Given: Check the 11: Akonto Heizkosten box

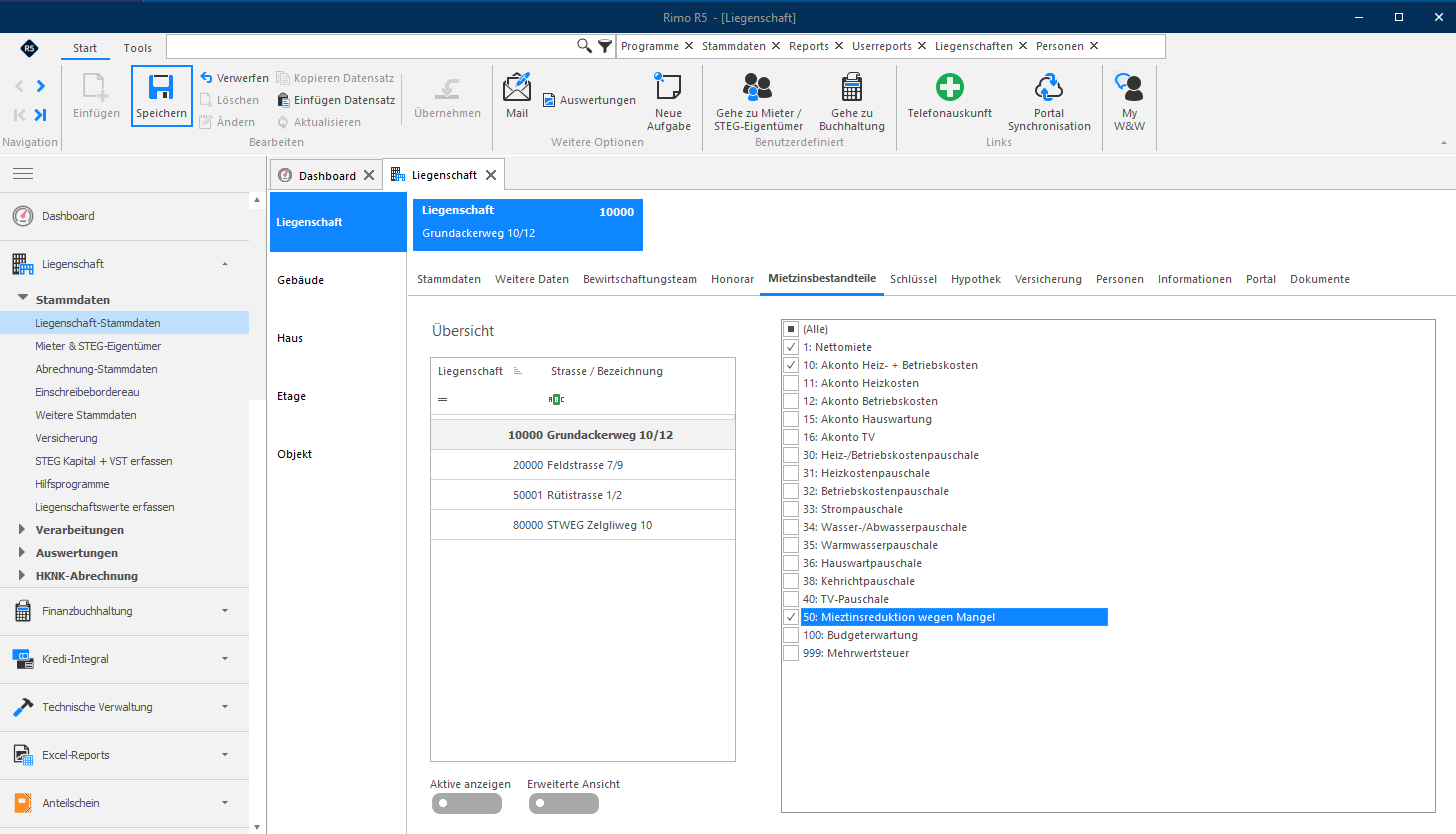Looking at the screenshot, I should tap(791, 383).
